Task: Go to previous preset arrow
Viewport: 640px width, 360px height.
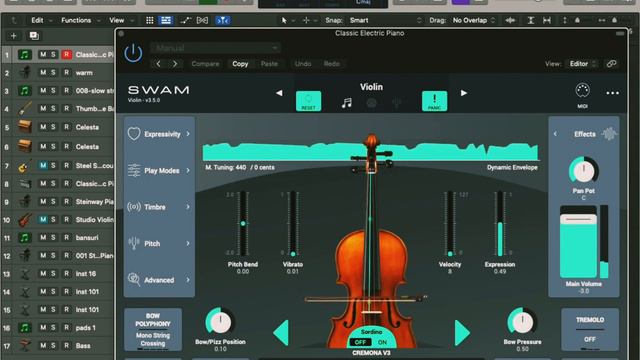Action: [x=158, y=64]
